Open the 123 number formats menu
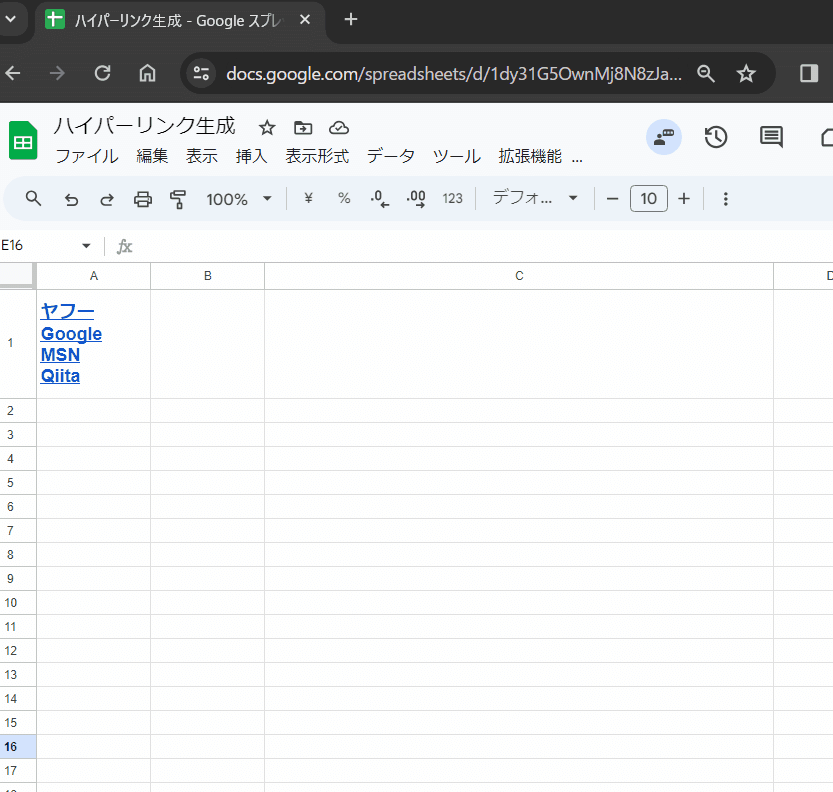 click(x=453, y=199)
